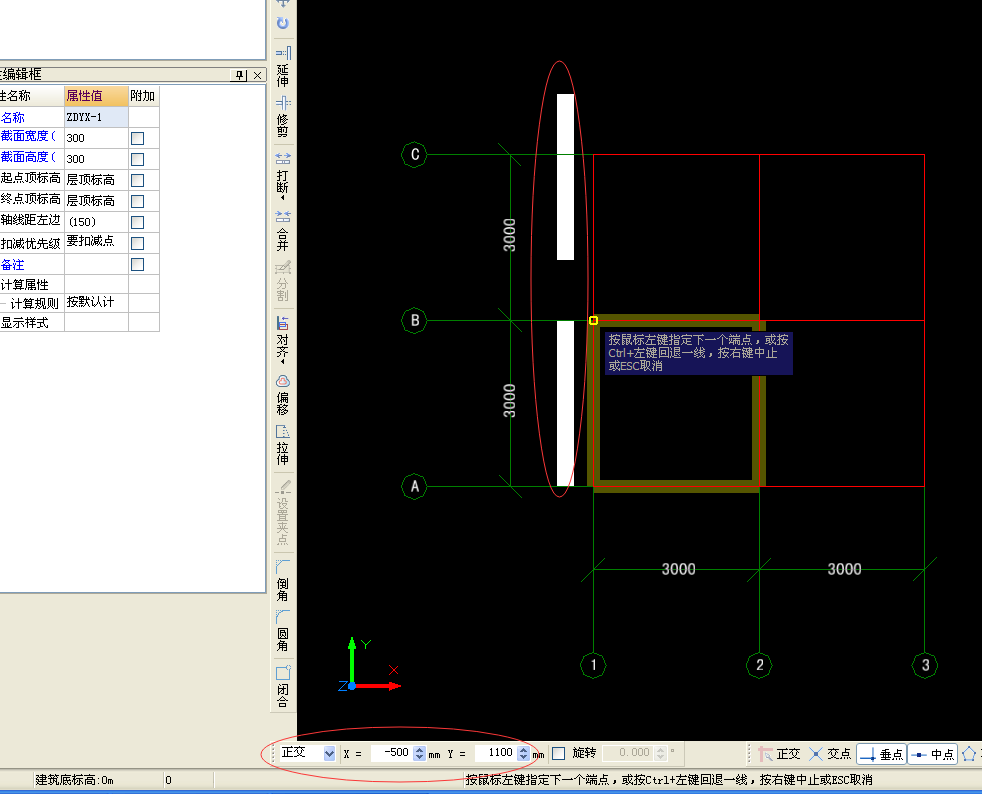Check the 截面宽度 附加 checkbox

point(138,138)
